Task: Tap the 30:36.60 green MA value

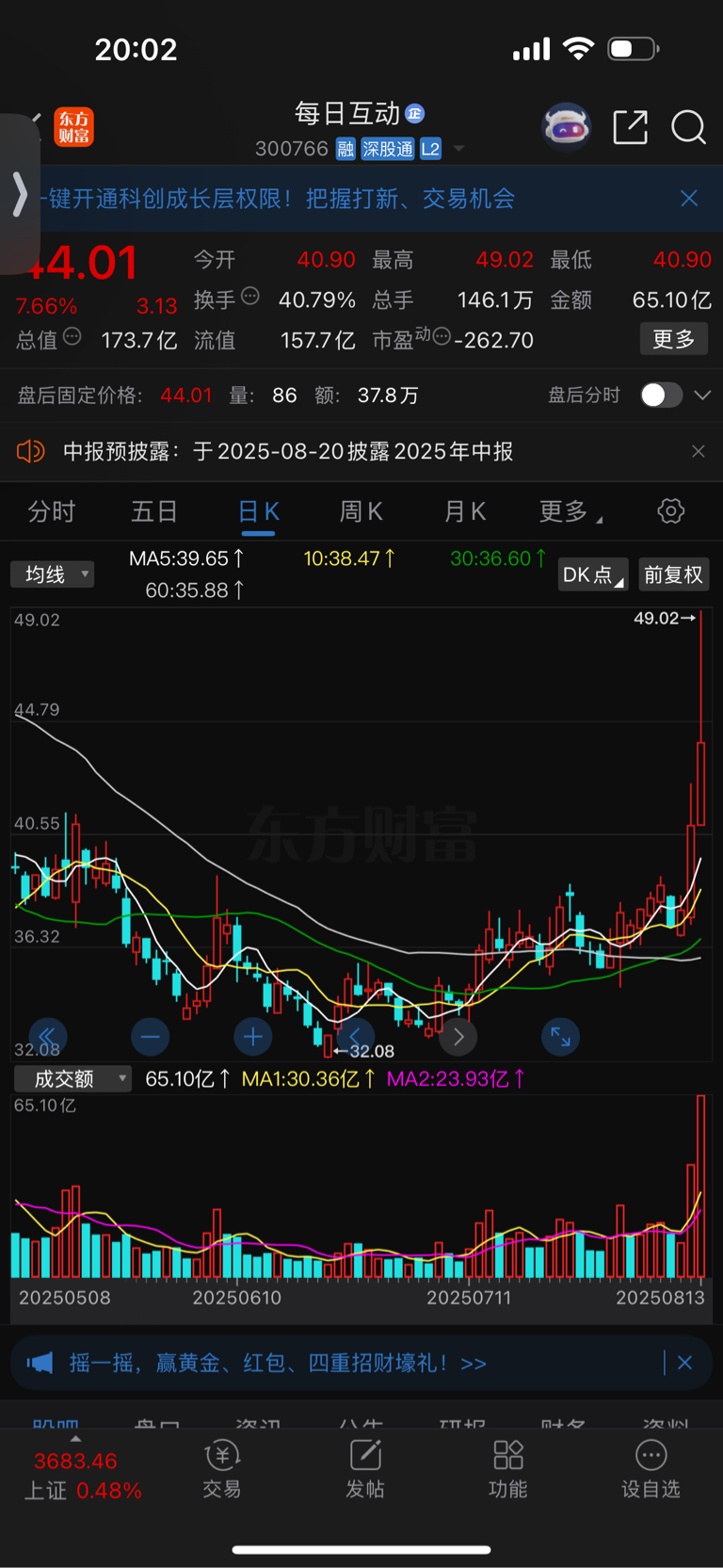Action: pos(498,558)
